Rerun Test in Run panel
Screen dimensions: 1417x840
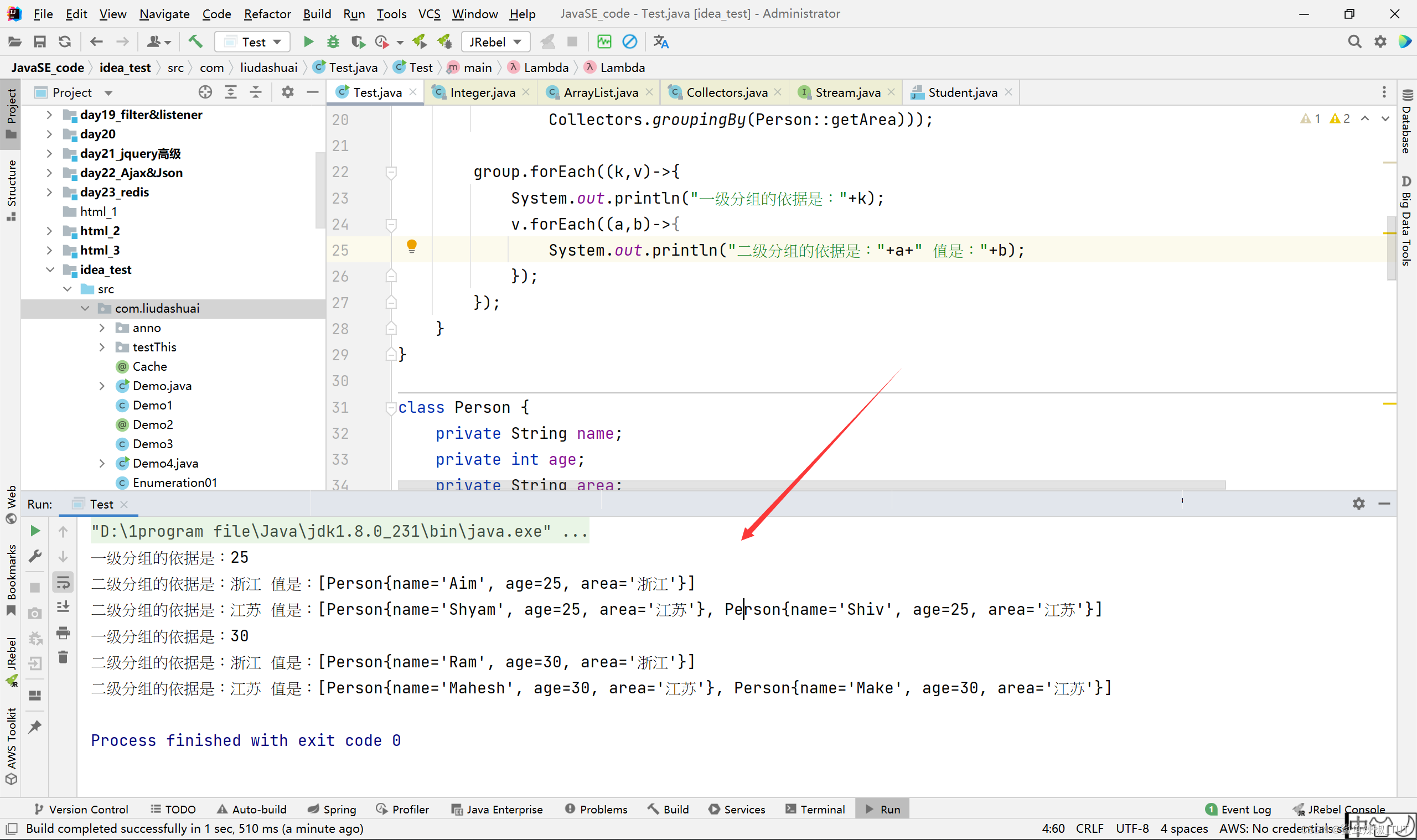(x=35, y=531)
